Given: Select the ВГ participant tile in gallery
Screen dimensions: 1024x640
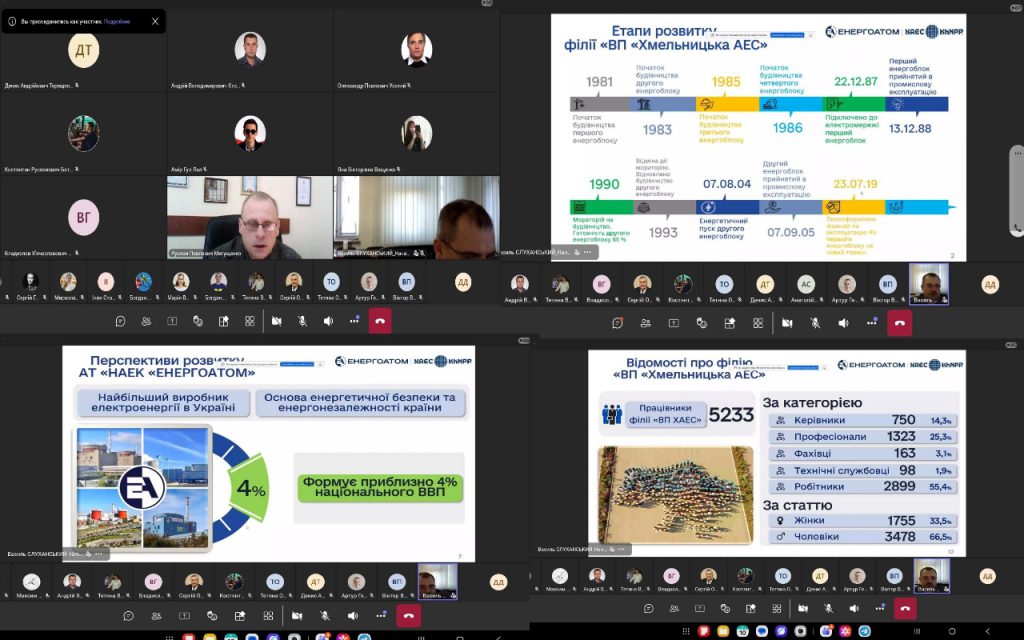Looking at the screenshot, I should pyautogui.click(x=84, y=217).
